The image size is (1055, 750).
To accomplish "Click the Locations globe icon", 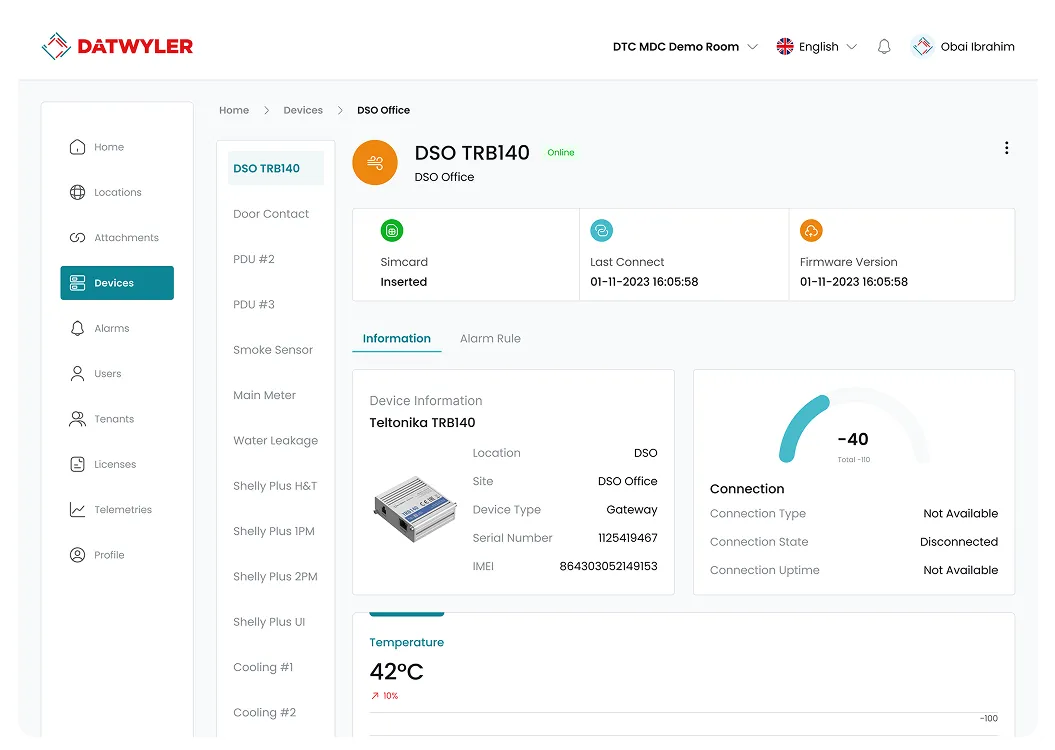I will (77, 192).
